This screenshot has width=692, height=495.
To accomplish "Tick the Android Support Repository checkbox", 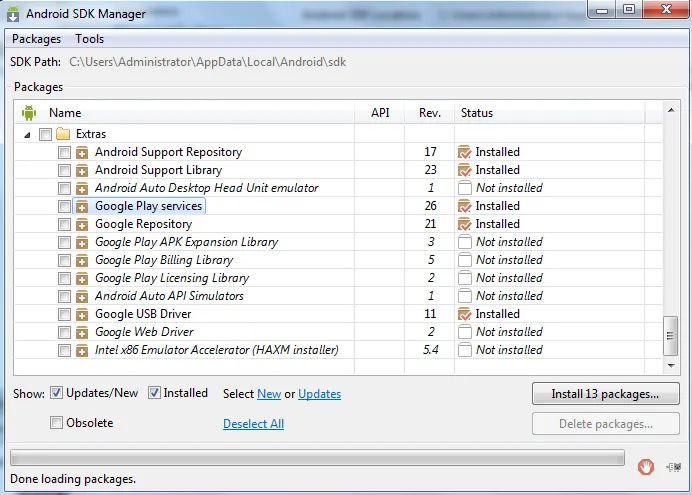I will point(64,153).
